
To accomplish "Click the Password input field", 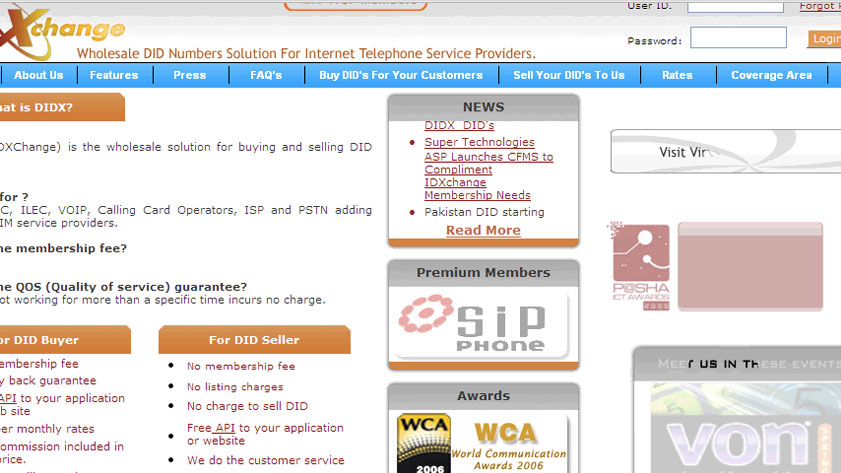I will [x=738, y=39].
